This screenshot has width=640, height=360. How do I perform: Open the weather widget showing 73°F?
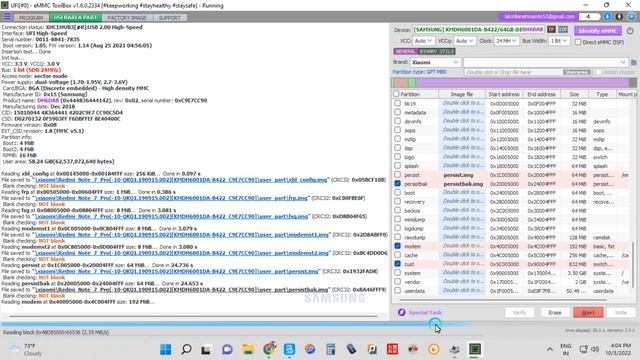[x=25, y=349]
